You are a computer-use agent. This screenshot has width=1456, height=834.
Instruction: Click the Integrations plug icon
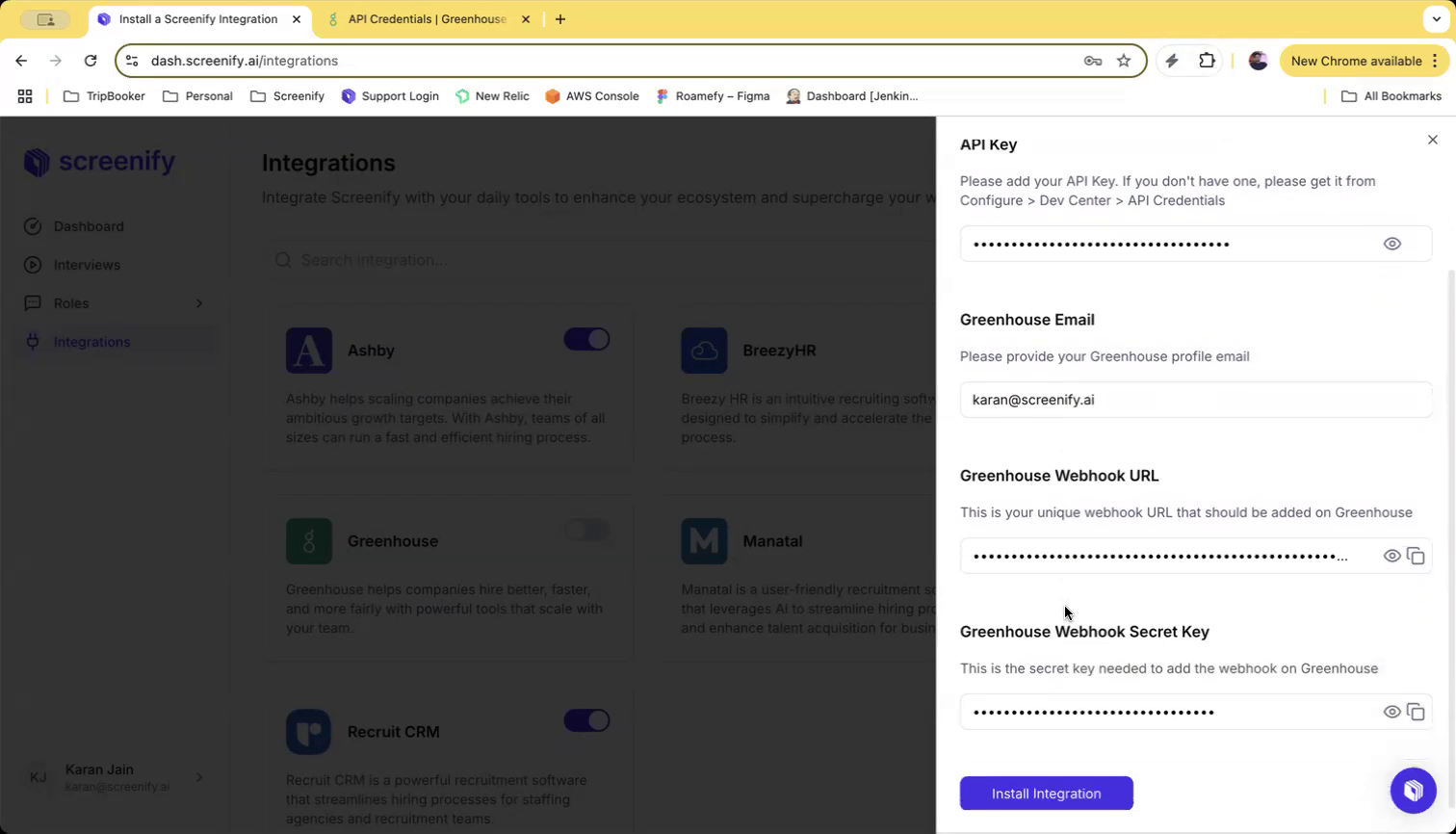[33, 342]
